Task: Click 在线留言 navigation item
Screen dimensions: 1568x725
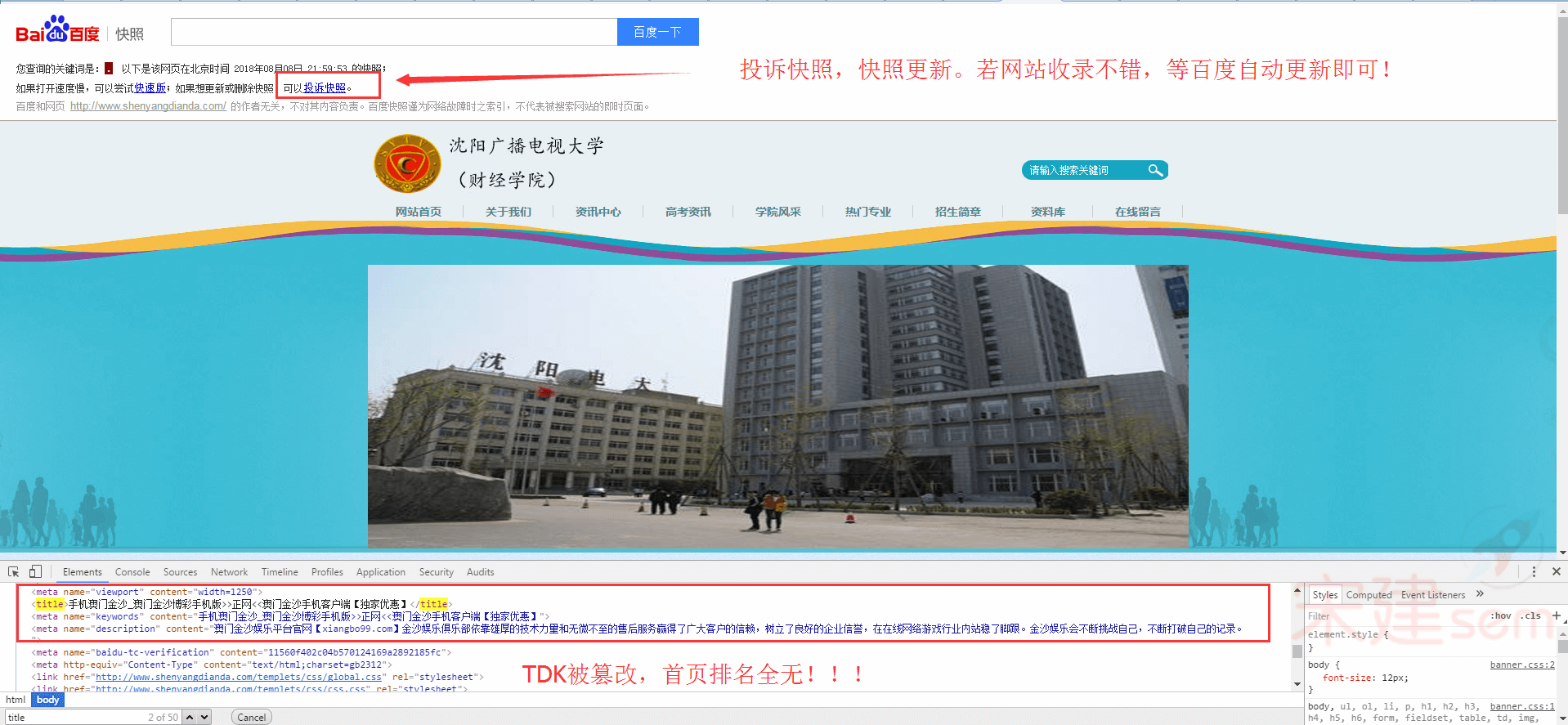Action: point(1137,212)
